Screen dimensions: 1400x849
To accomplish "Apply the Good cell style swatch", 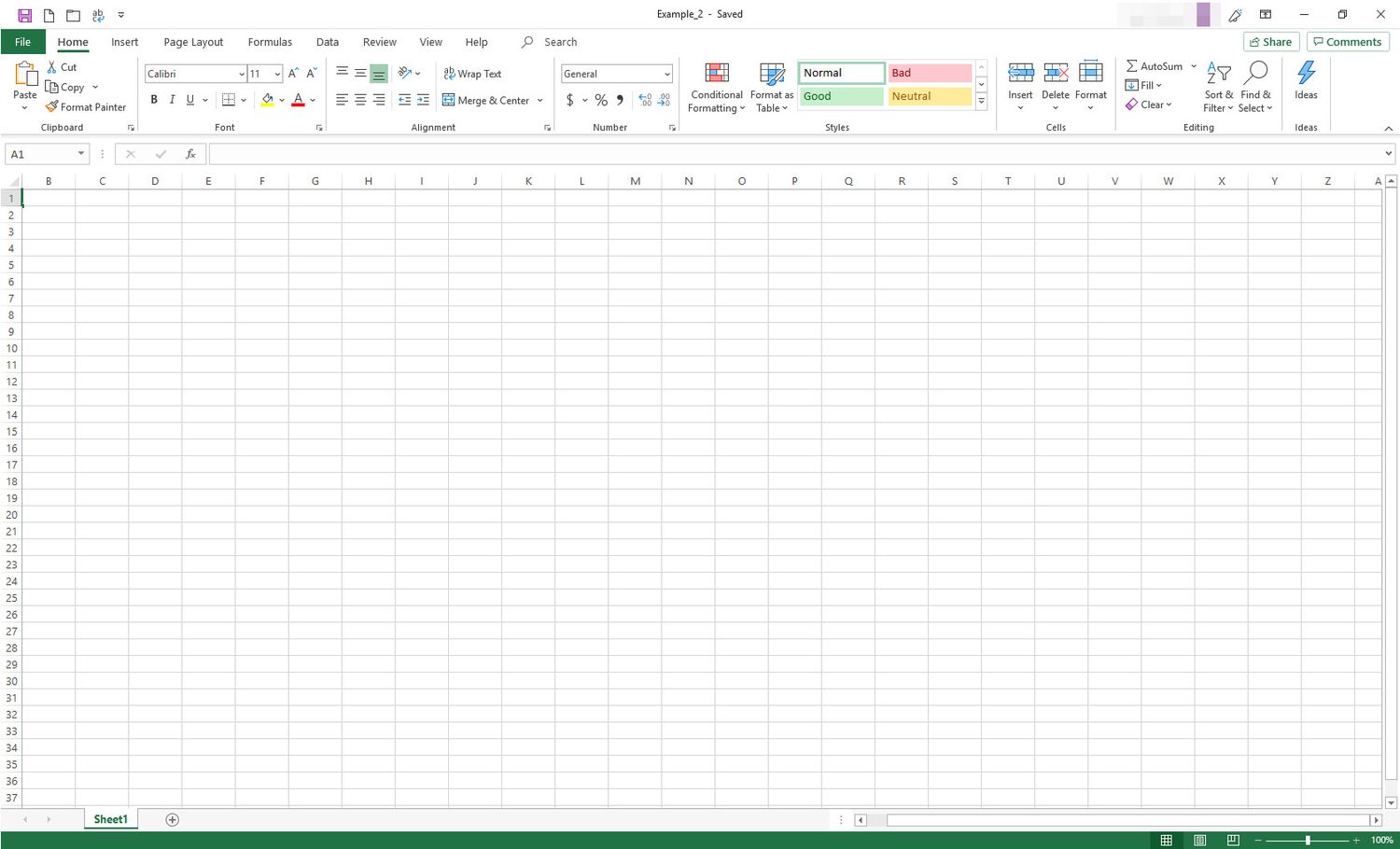I will point(841,96).
